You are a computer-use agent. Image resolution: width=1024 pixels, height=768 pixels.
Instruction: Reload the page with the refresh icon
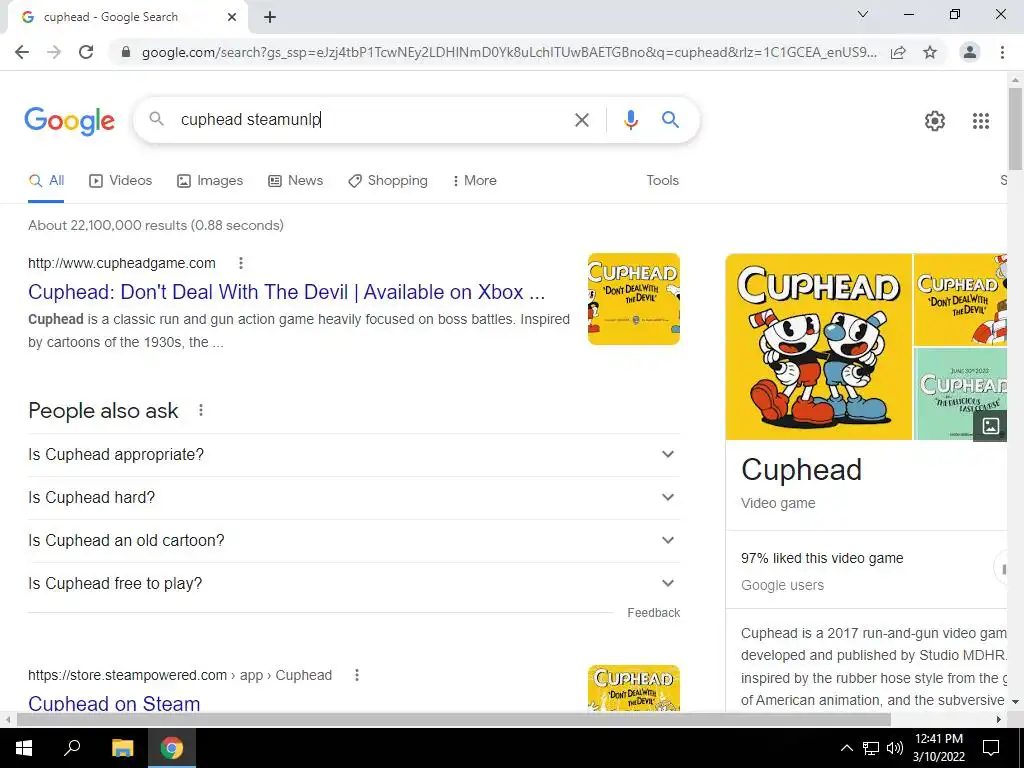(86, 52)
